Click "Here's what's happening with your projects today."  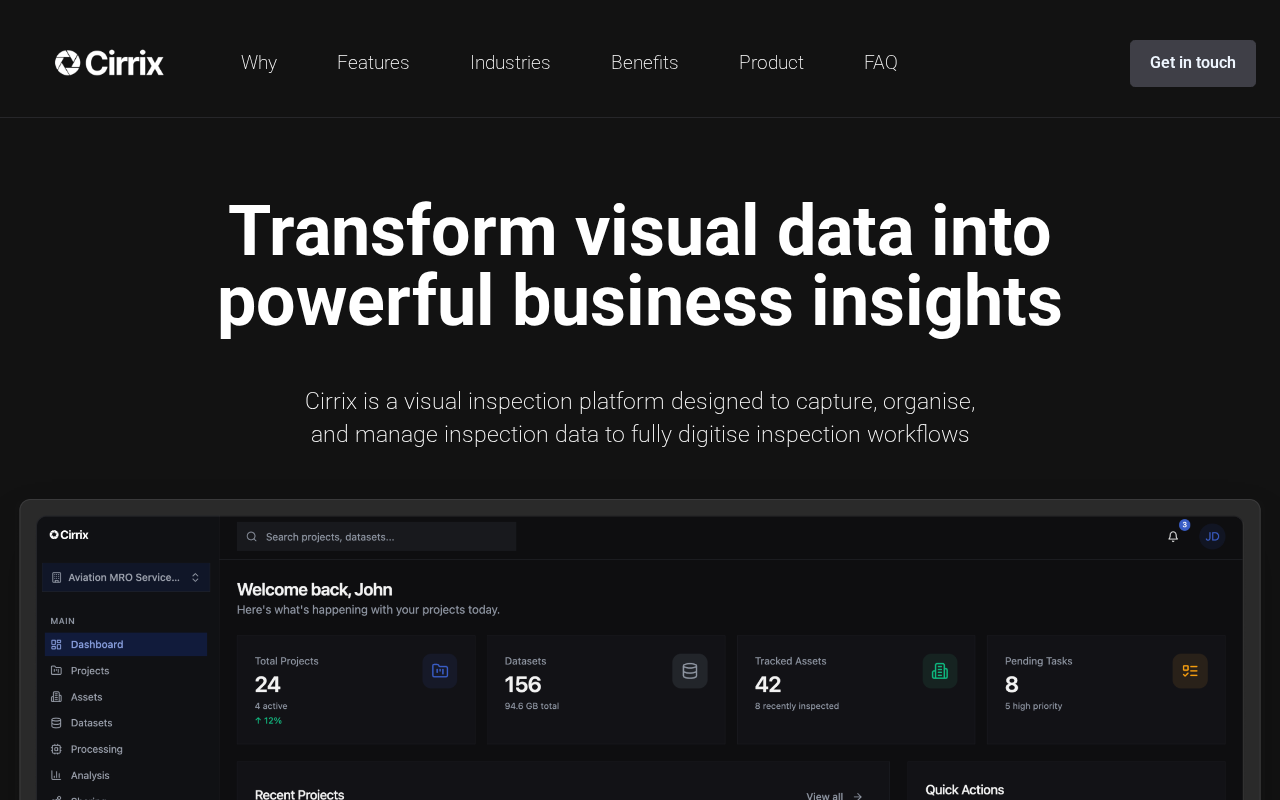pos(368,610)
